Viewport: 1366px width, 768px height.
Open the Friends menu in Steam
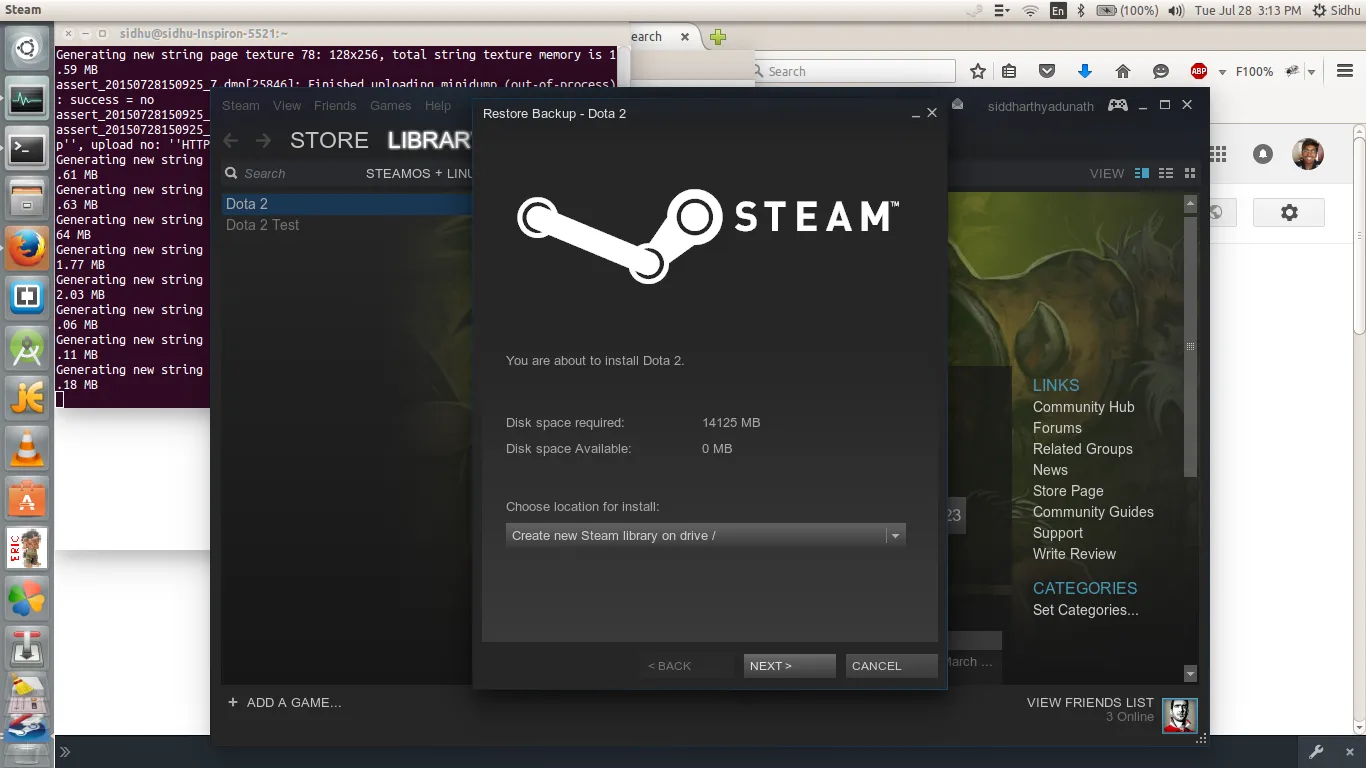pos(335,106)
